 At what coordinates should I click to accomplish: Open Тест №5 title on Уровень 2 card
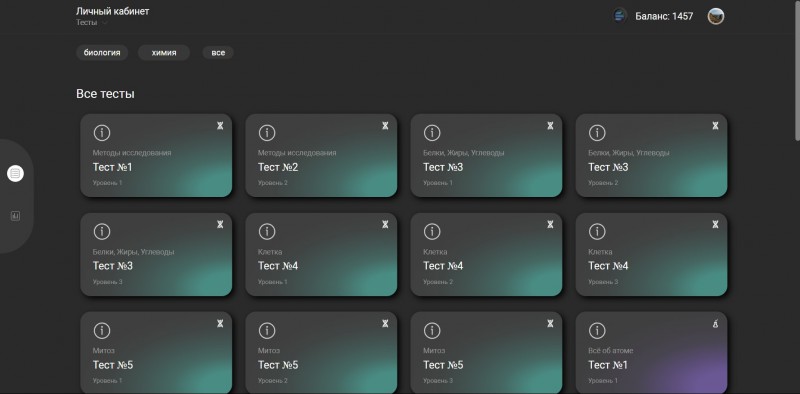(x=278, y=365)
